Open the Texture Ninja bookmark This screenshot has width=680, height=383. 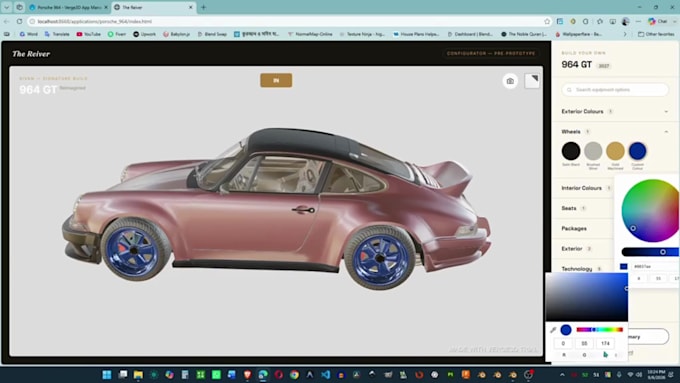click(362, 34)
